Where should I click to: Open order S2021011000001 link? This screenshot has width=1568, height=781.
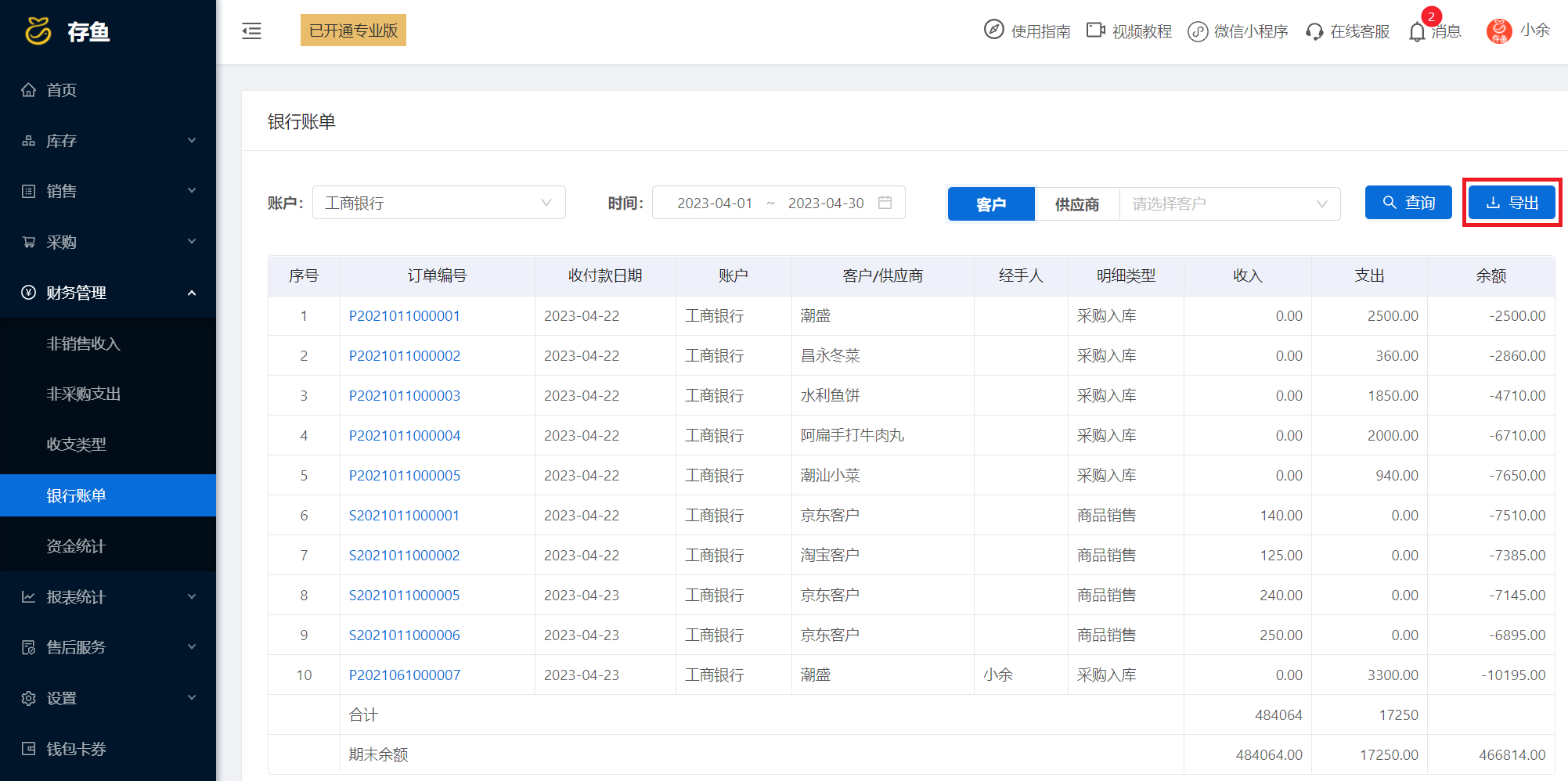tap(404, 516)
